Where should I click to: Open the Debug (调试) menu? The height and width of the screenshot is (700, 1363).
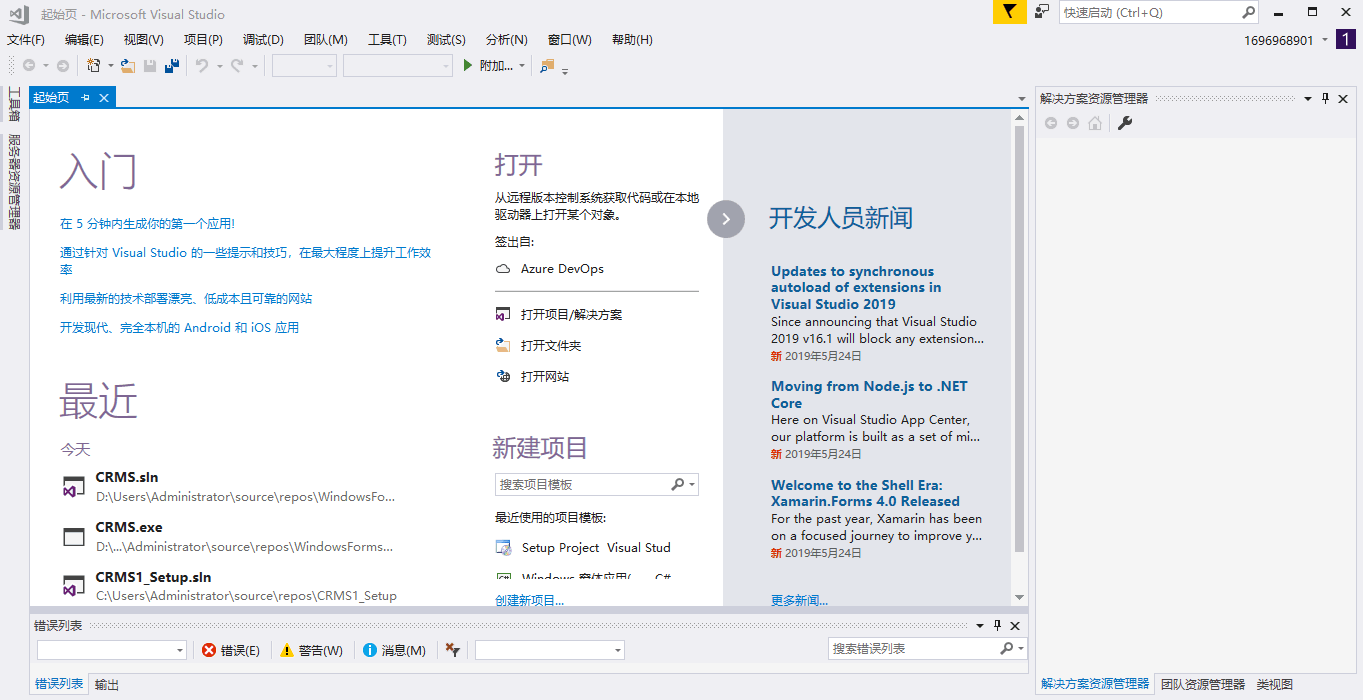263,40
